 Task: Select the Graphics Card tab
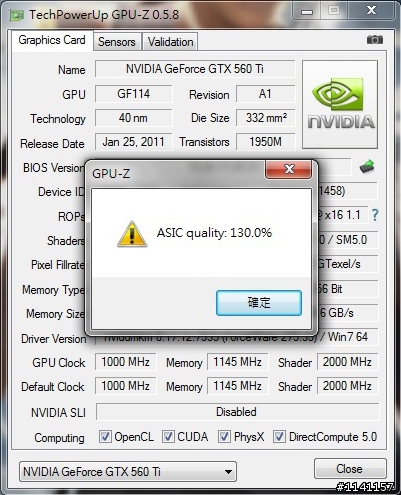(x=52, y=40)
